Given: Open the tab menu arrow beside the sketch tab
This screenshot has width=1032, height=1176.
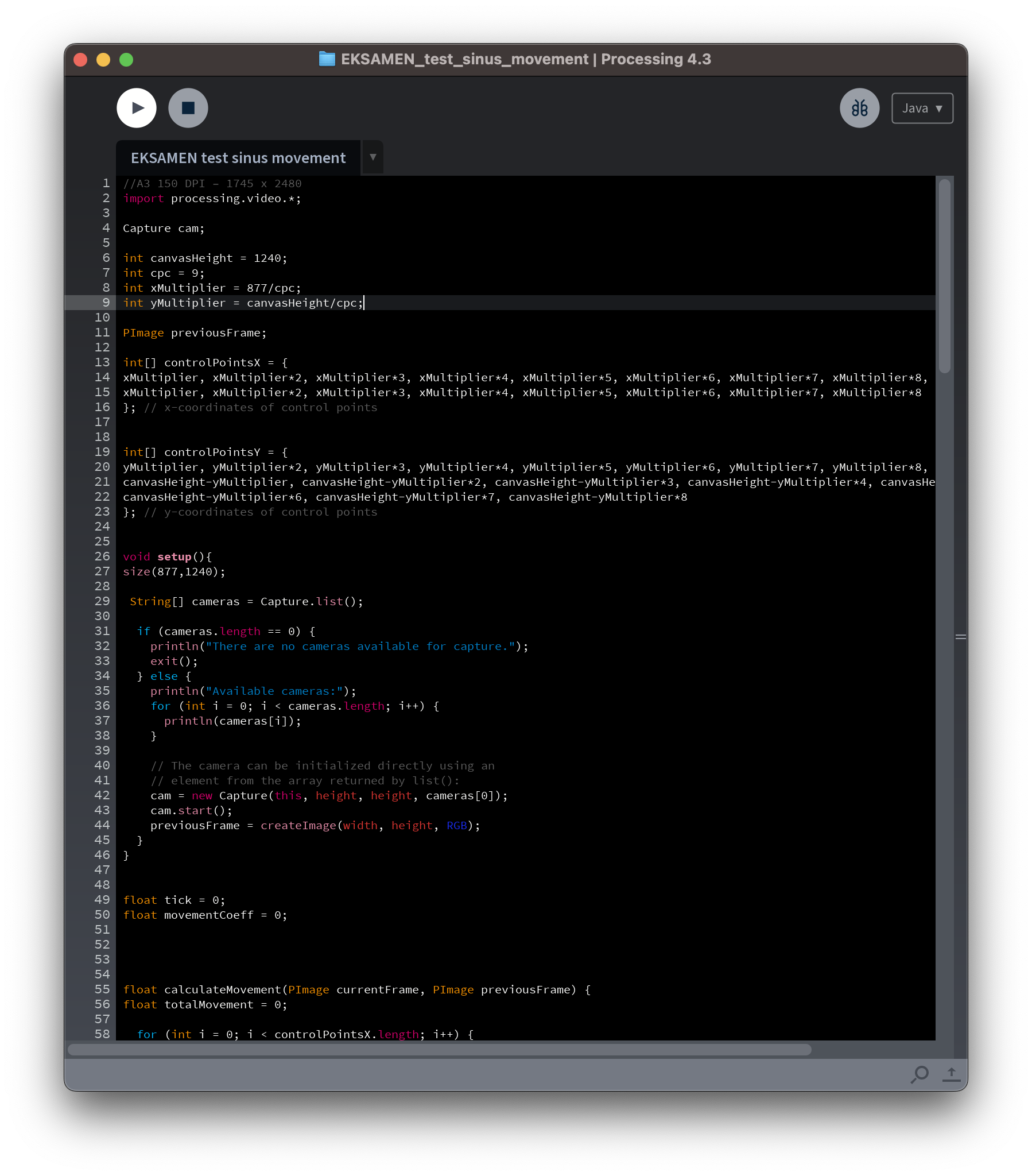Looking at the screenshot, I should click(x=373, y=157).
